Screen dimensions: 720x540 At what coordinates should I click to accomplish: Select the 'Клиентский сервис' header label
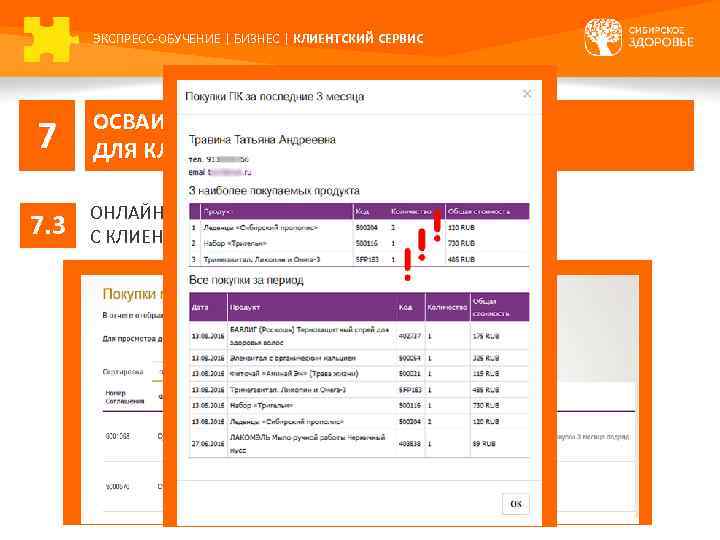tap(358, 39)
